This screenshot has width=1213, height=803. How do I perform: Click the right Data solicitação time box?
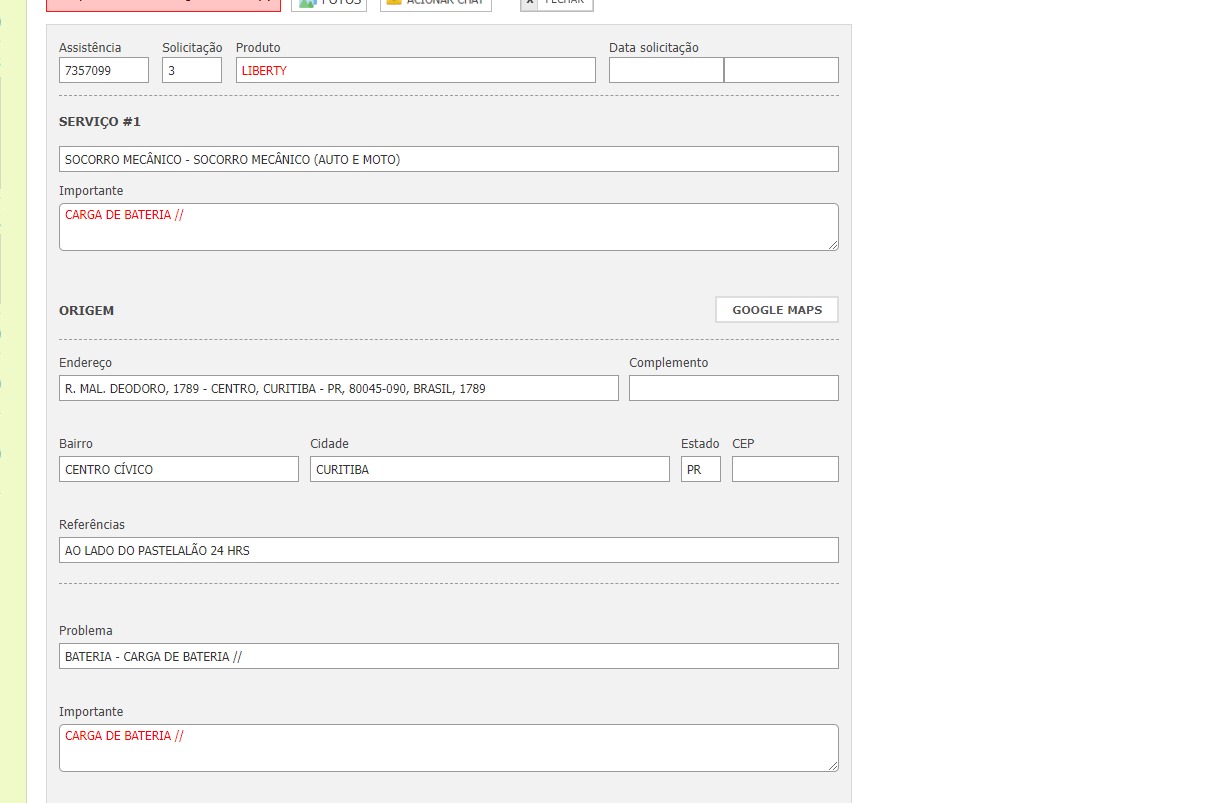point(781,70)
